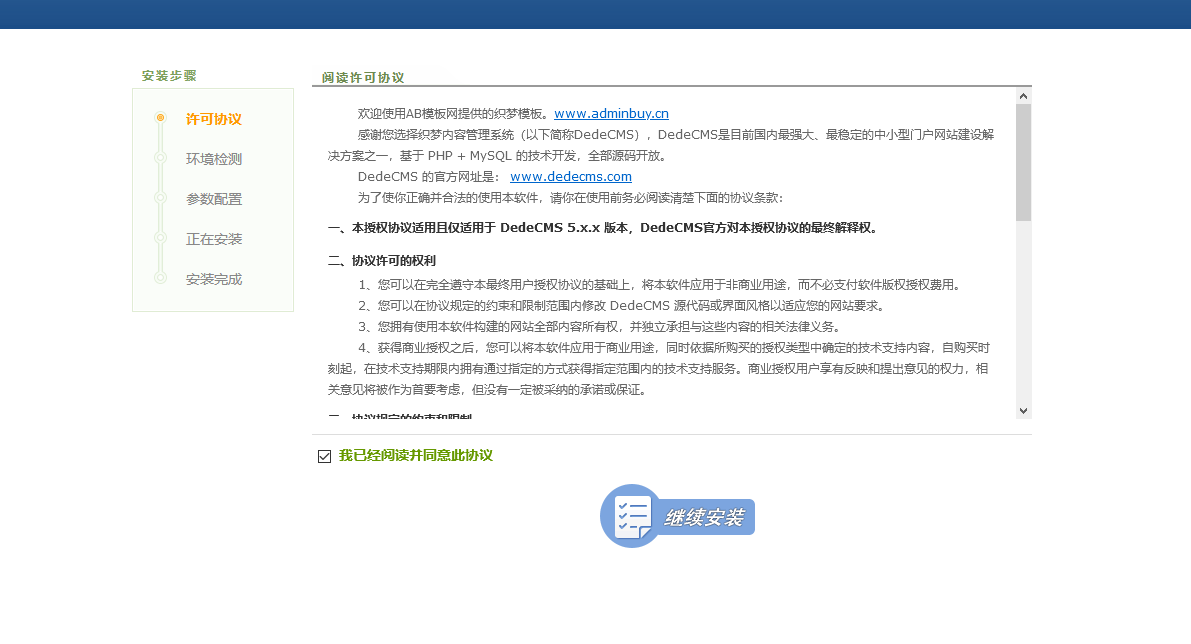Click the 参数配置 step label text
The height and width of the screenshot is (644, 1191).
tap(213, 198)
